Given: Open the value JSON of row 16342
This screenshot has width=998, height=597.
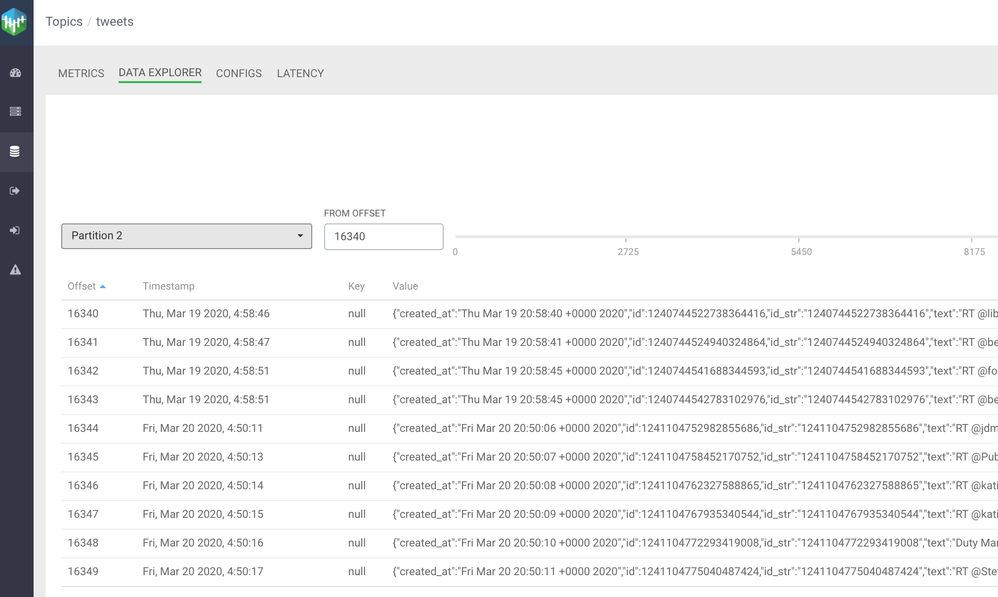Looking at the screenshot, I should pos(695,371).
